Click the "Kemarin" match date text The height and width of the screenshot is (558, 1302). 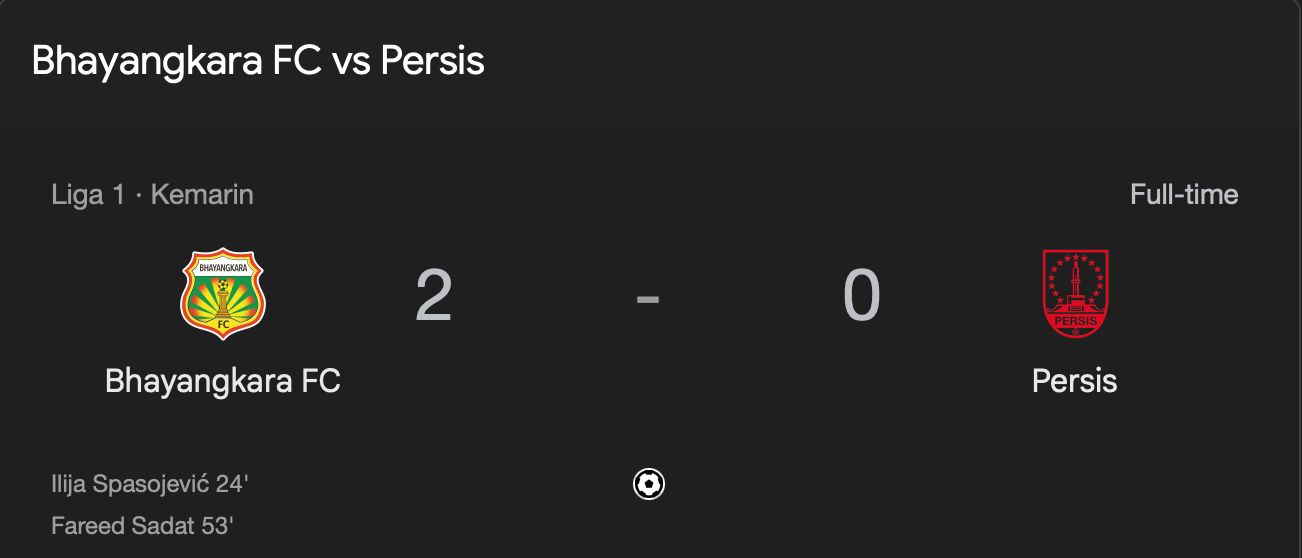click(x=202, y=194)
